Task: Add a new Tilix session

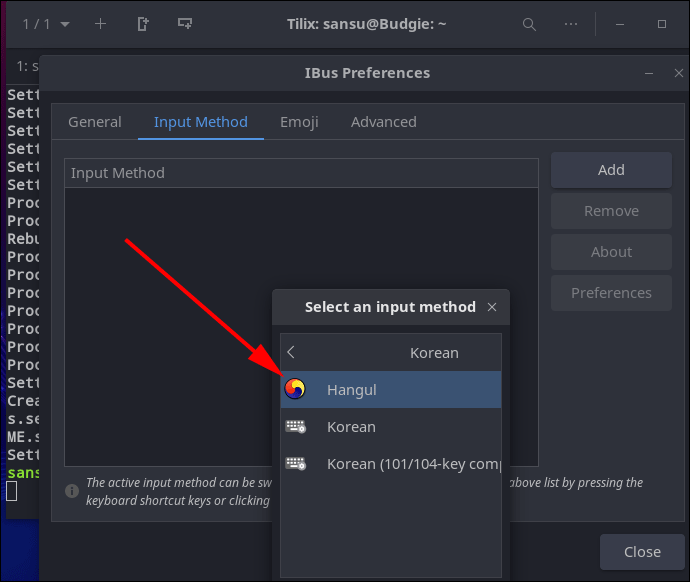Action: pyautogui.click(x=100, y=24)
